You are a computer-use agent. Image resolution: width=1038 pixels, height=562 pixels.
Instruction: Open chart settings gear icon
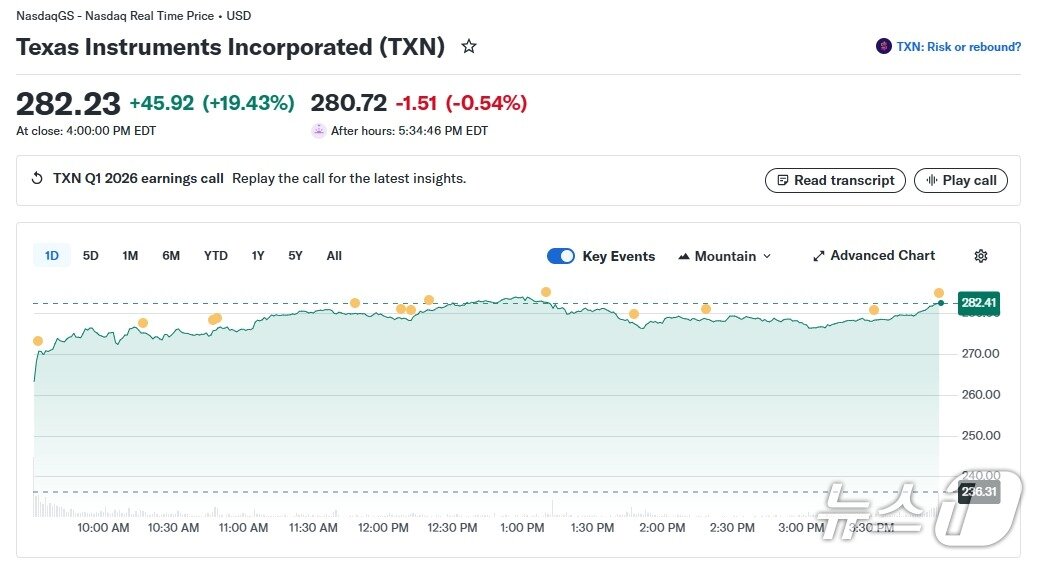click(x=980, y=256)
